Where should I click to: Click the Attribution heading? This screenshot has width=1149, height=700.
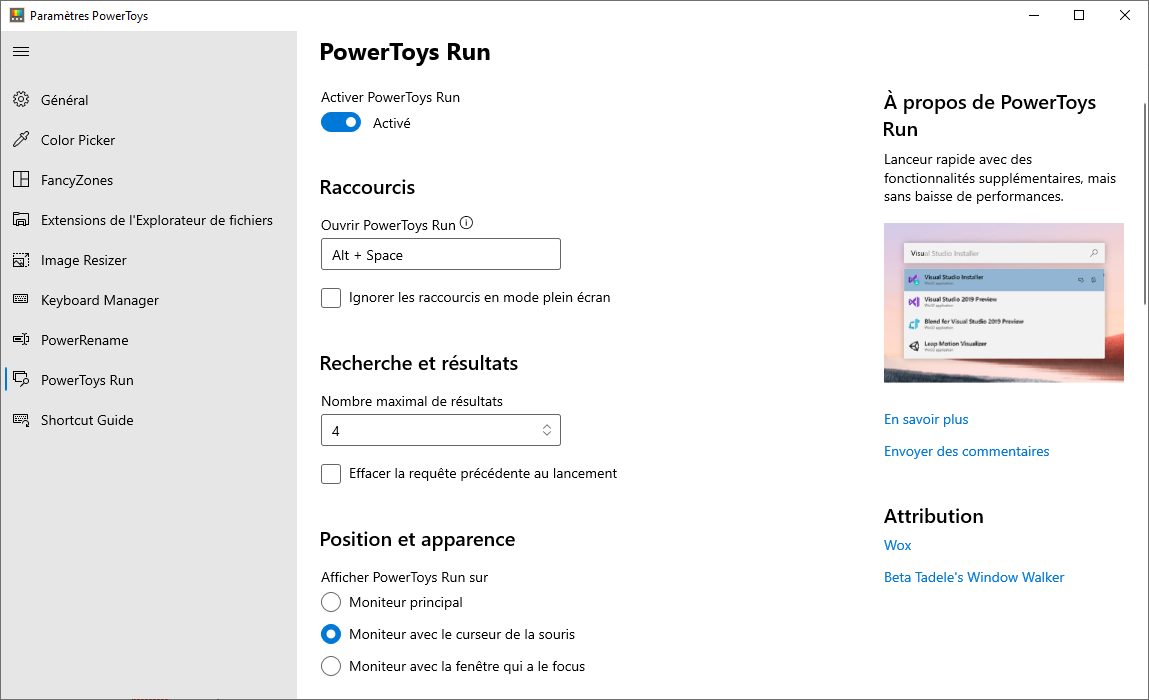[934, 516]
